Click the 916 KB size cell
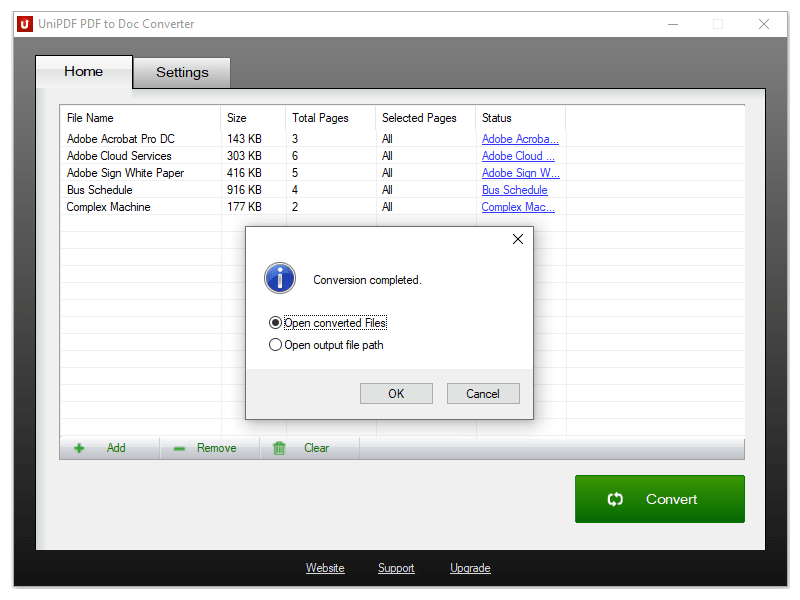 click(244, 190)
